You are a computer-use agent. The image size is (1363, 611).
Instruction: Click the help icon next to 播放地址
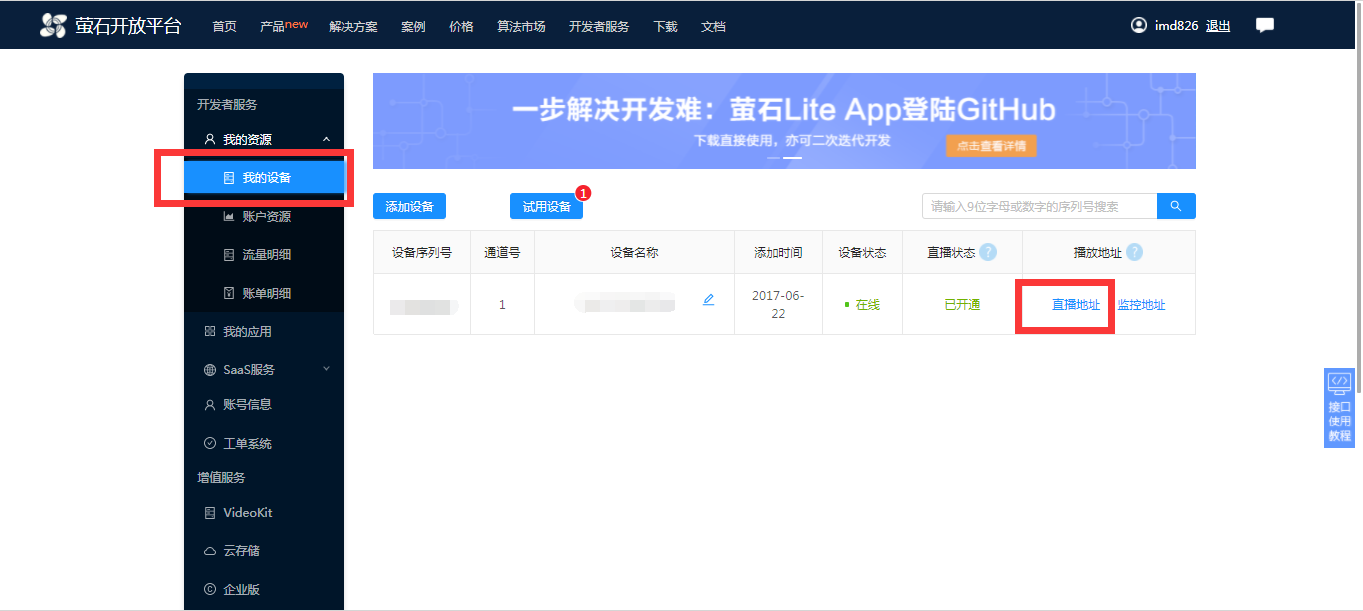click(1134, 252)
